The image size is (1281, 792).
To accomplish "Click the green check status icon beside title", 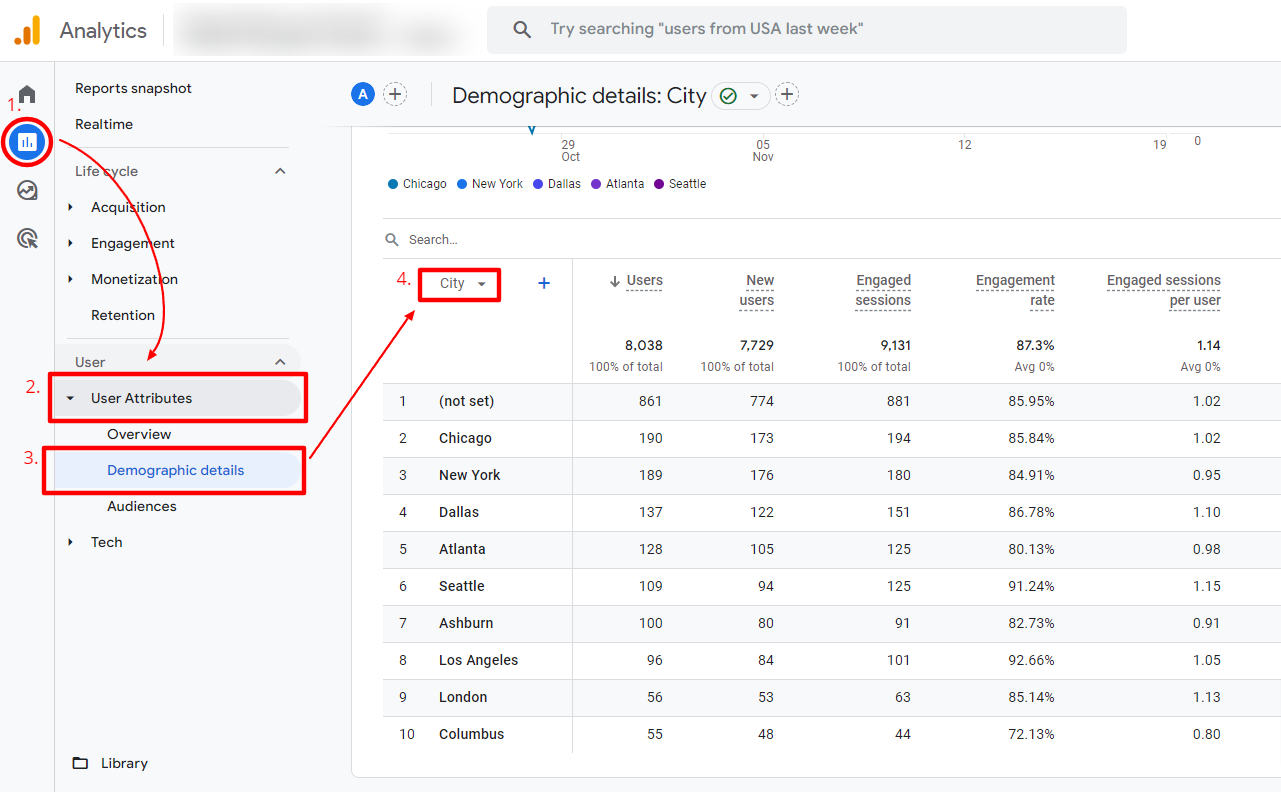I will pos(728,96).
